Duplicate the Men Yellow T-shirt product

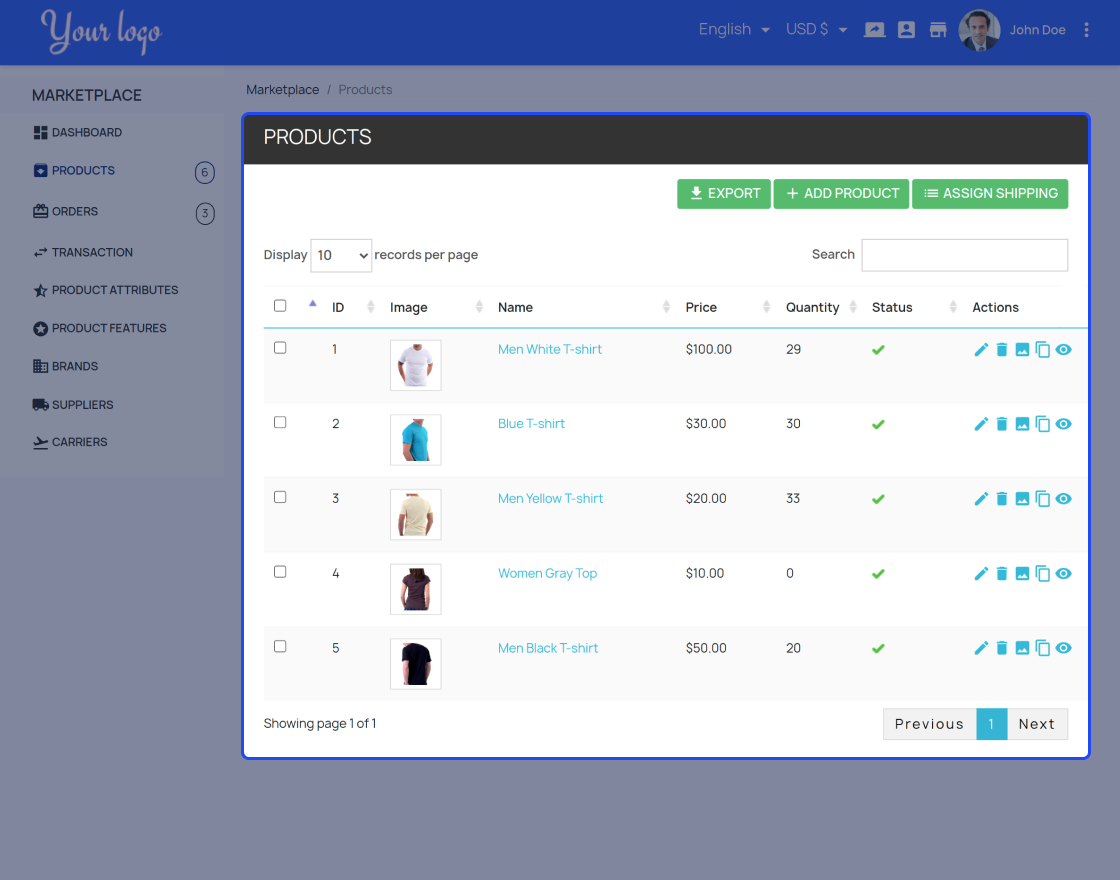coord(1043,499)
